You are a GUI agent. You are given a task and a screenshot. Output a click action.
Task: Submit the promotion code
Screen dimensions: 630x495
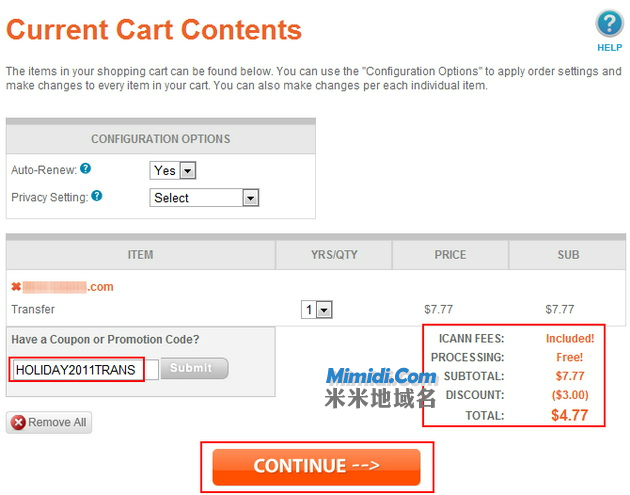point(194,368)
